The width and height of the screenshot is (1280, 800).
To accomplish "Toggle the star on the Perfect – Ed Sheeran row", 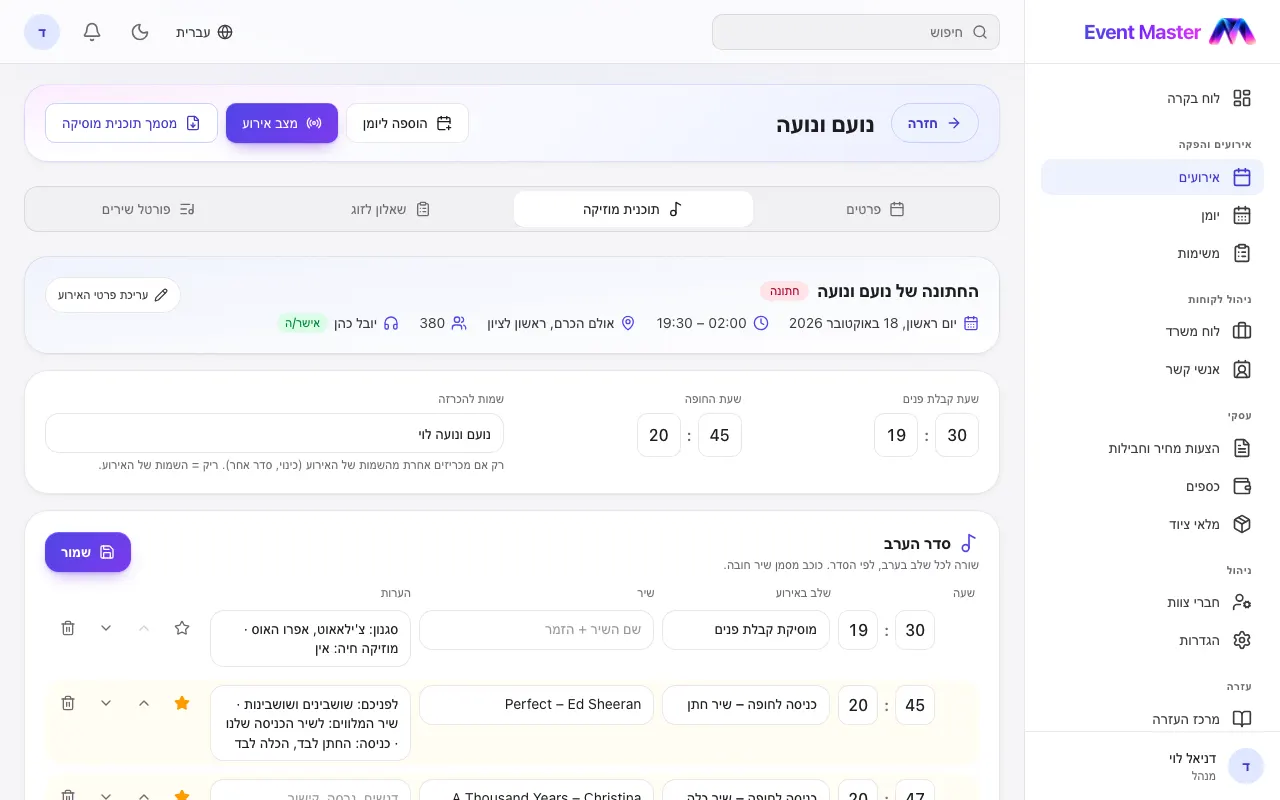I will [x=182, y=703].
